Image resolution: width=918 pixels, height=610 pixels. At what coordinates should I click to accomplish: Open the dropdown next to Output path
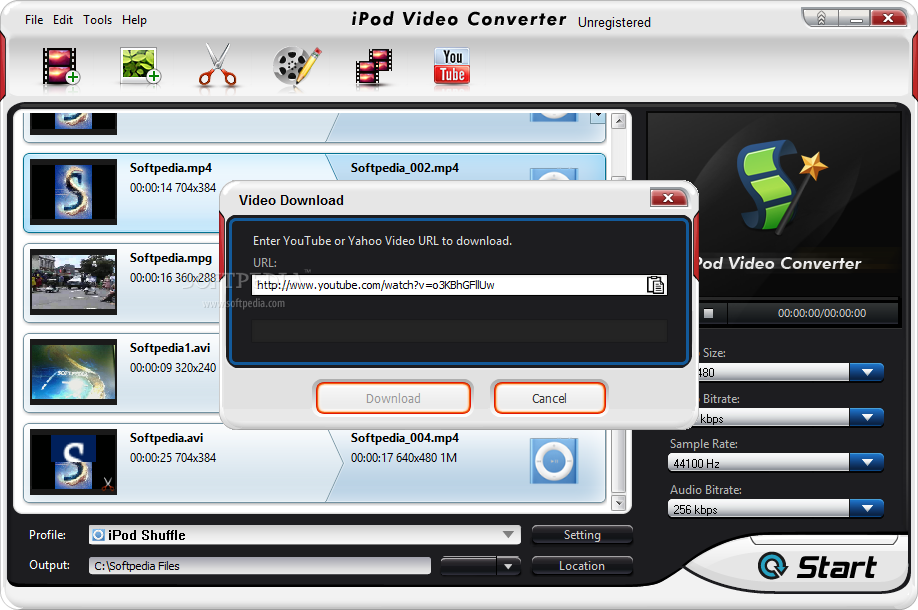tap(508, 566)
